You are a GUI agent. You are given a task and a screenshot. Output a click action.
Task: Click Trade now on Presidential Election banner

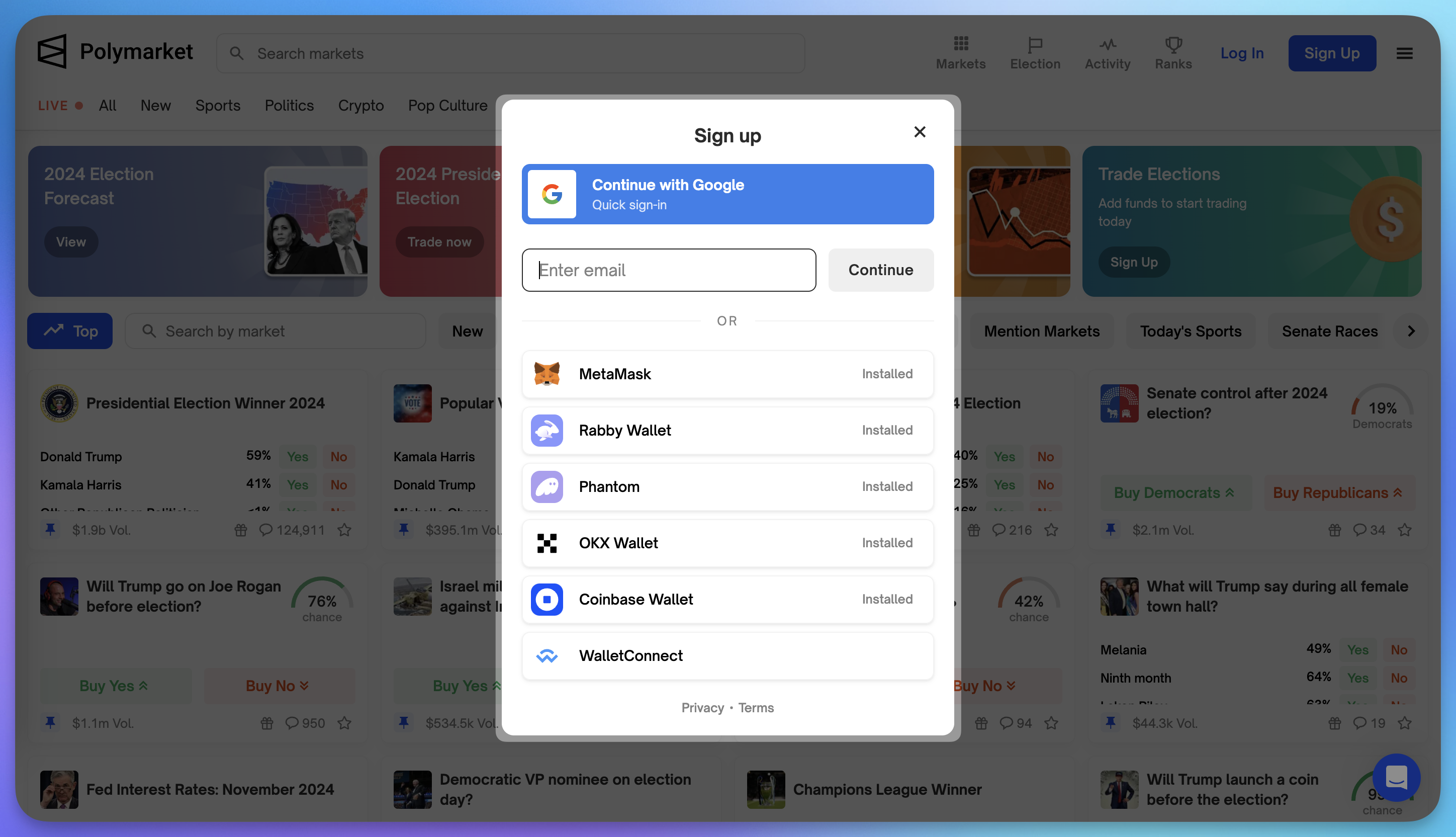click(439, 242)
